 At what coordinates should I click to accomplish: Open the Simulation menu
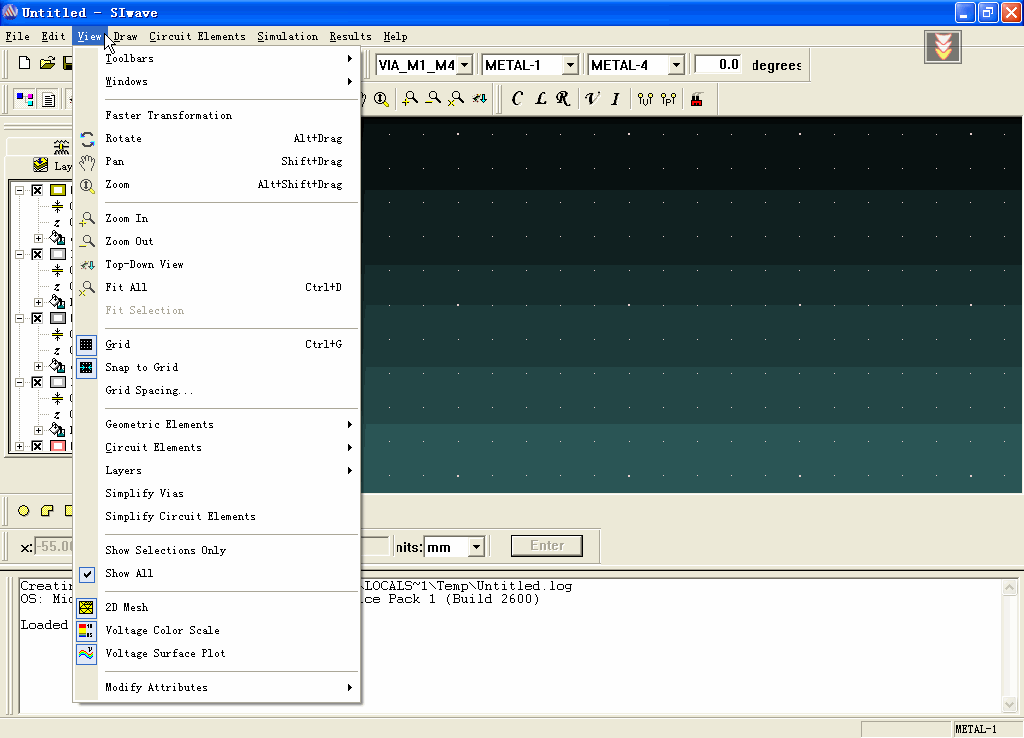[x=287, y=37]
